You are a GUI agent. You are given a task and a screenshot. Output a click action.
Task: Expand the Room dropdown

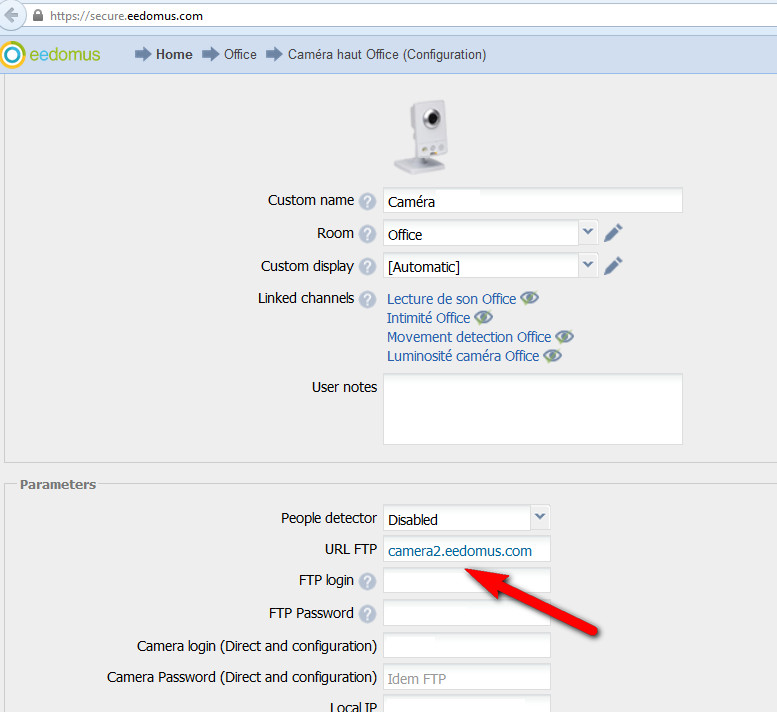click(x=588, y=232)
